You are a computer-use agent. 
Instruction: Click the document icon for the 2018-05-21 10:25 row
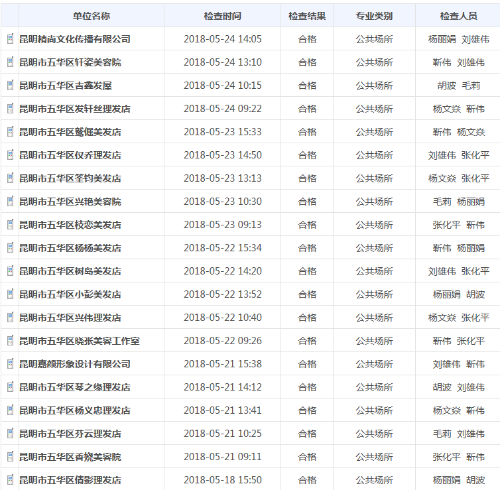(10, 433)
